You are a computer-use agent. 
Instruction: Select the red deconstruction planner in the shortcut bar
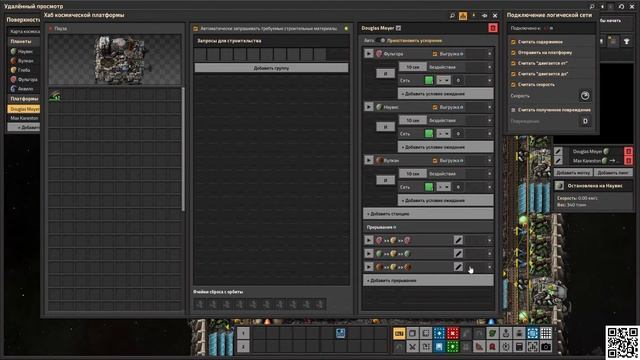point(452,333)
